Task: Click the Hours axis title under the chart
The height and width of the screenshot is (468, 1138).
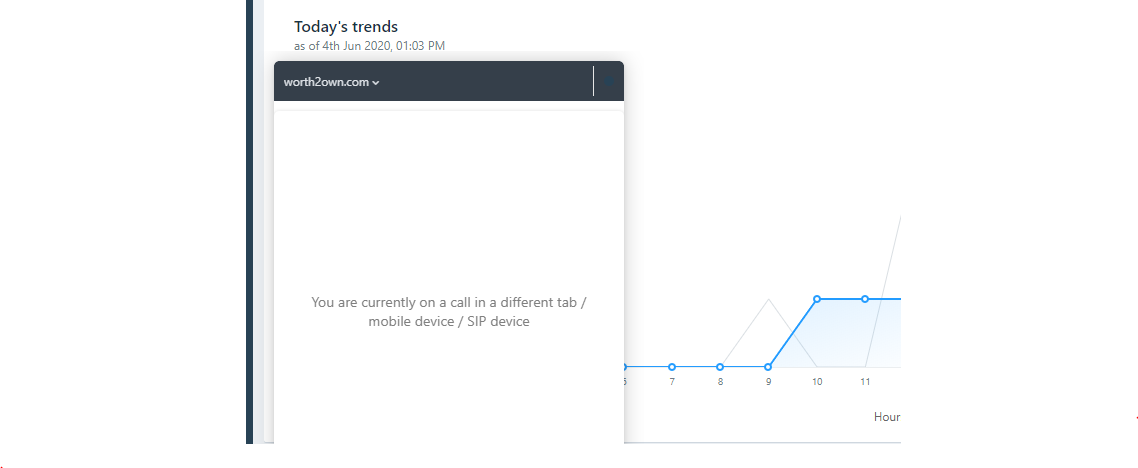Action: click(887, 417)
